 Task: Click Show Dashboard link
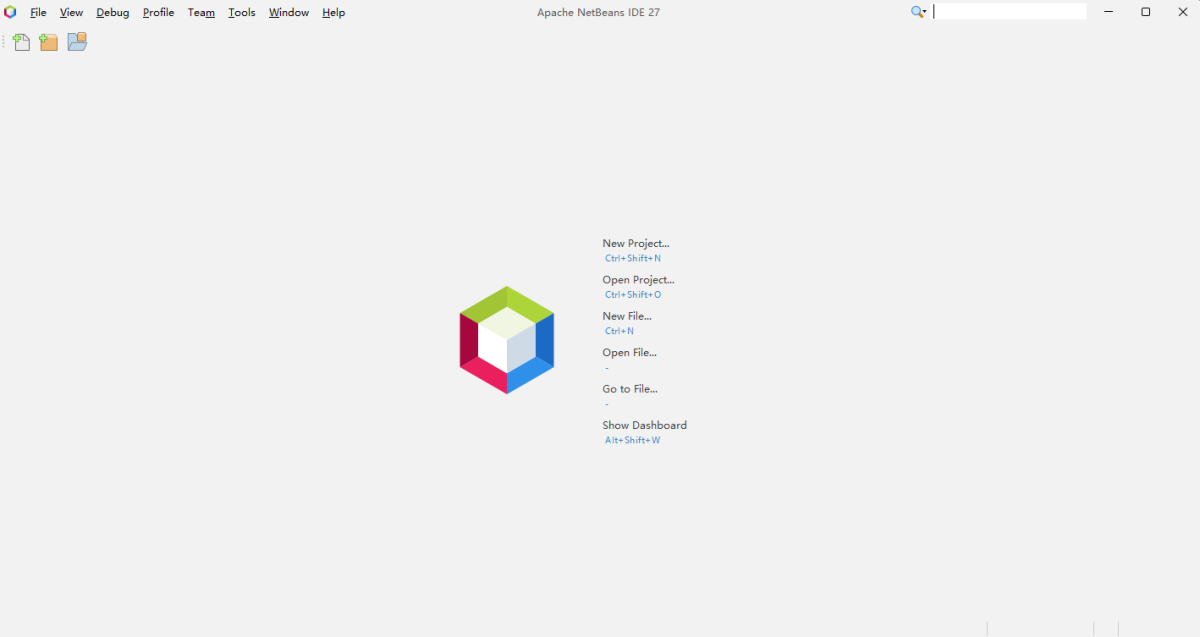click(644, 425)
